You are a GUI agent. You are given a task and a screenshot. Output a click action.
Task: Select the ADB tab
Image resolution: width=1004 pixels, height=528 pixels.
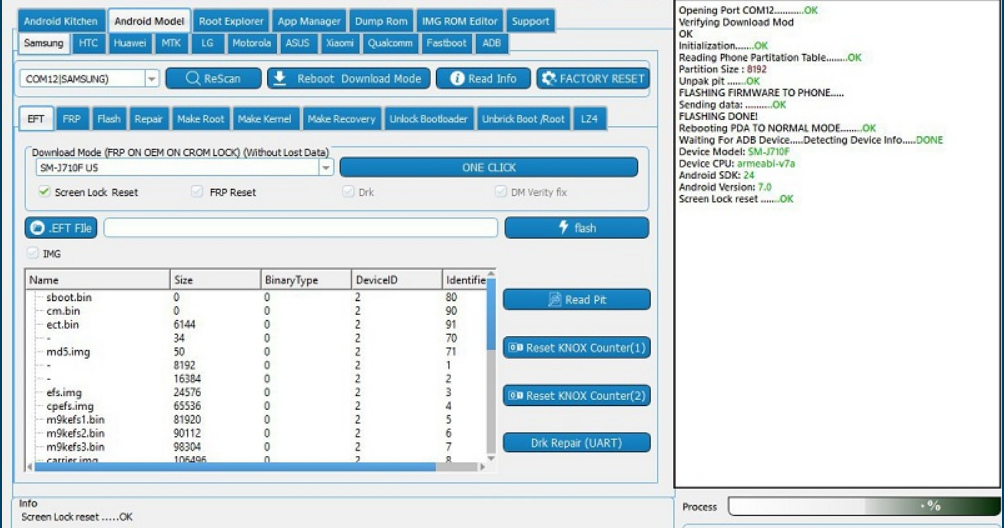[492, 43]
